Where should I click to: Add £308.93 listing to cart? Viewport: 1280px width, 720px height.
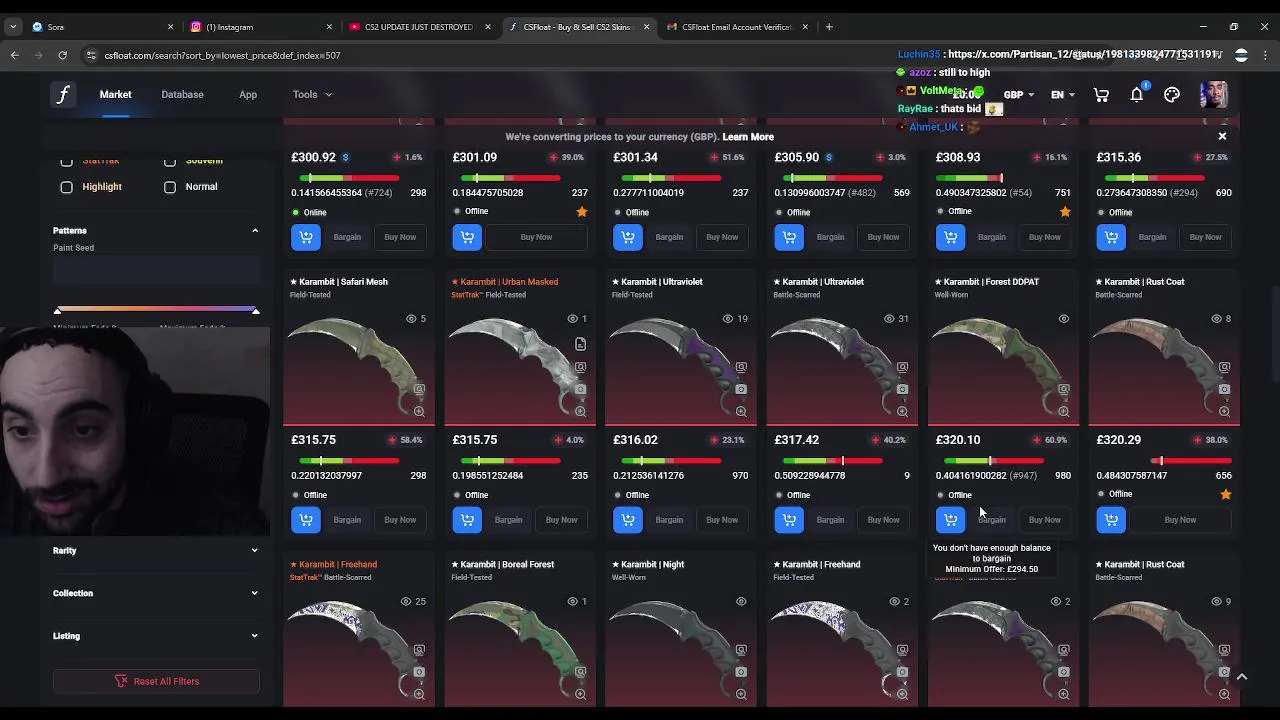[x=950, y=237]
